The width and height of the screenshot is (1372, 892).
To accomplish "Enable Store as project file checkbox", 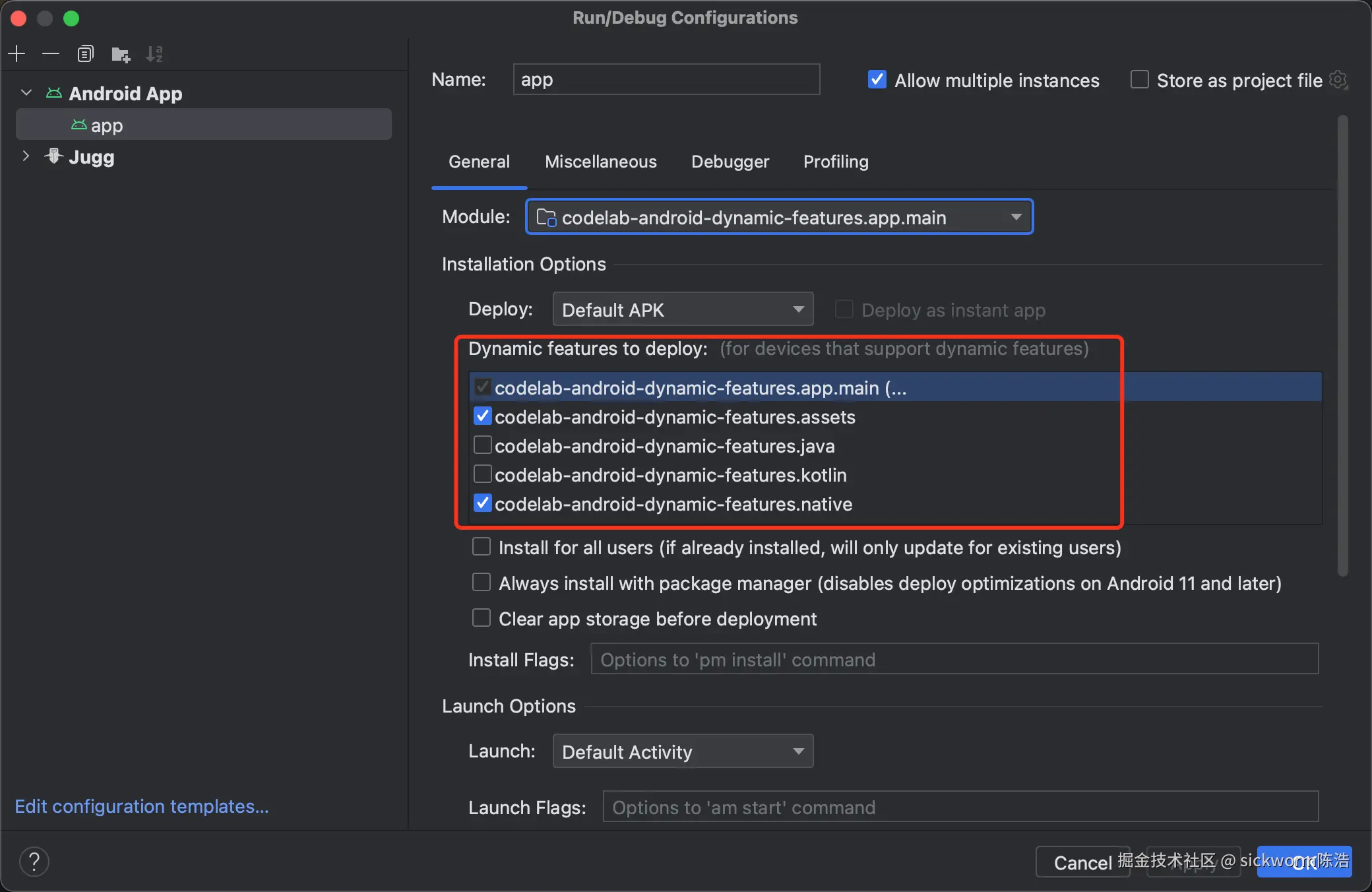I will click(x=1139, y=80).
